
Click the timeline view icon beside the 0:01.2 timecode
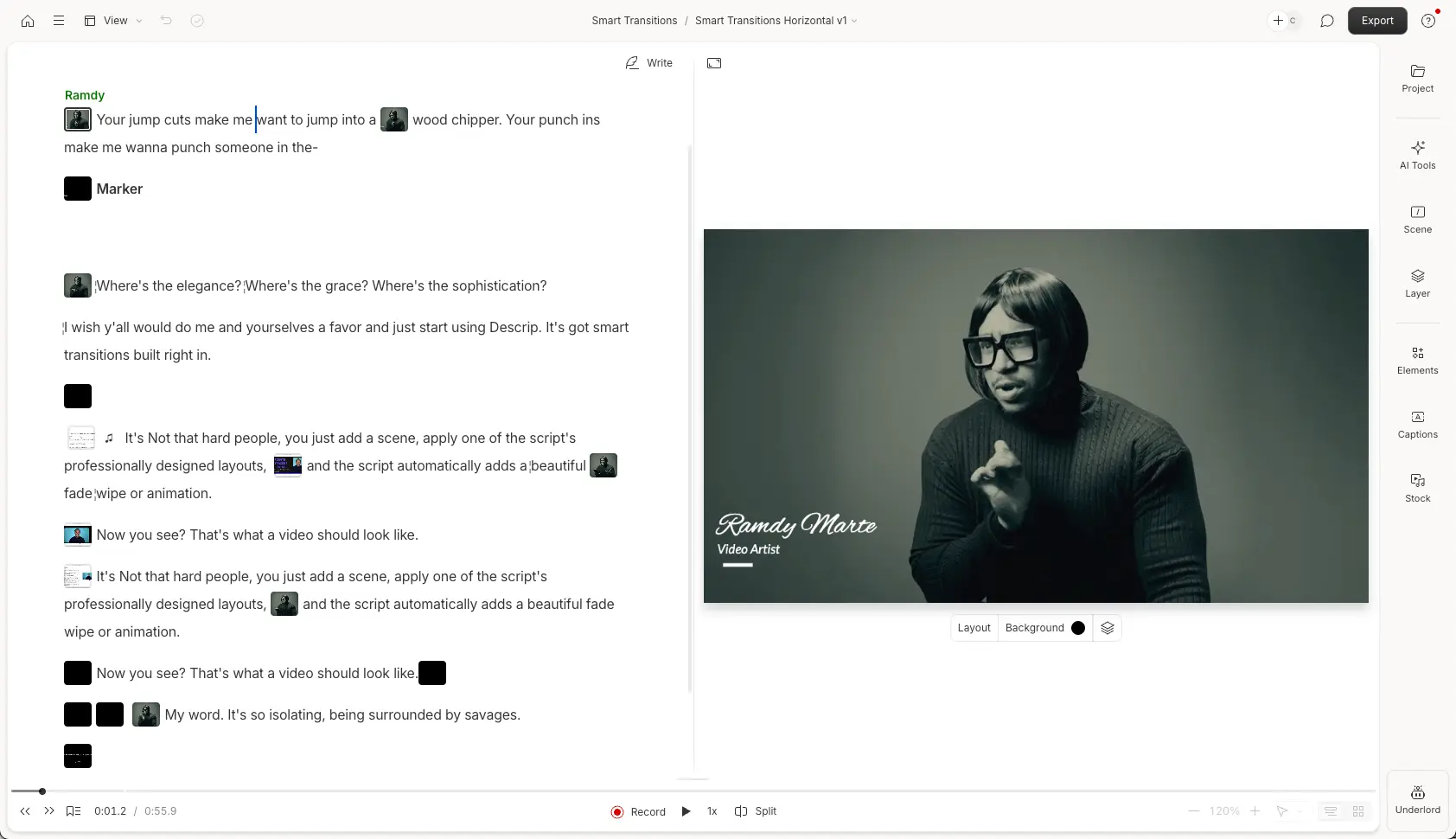tap(73, 811)
